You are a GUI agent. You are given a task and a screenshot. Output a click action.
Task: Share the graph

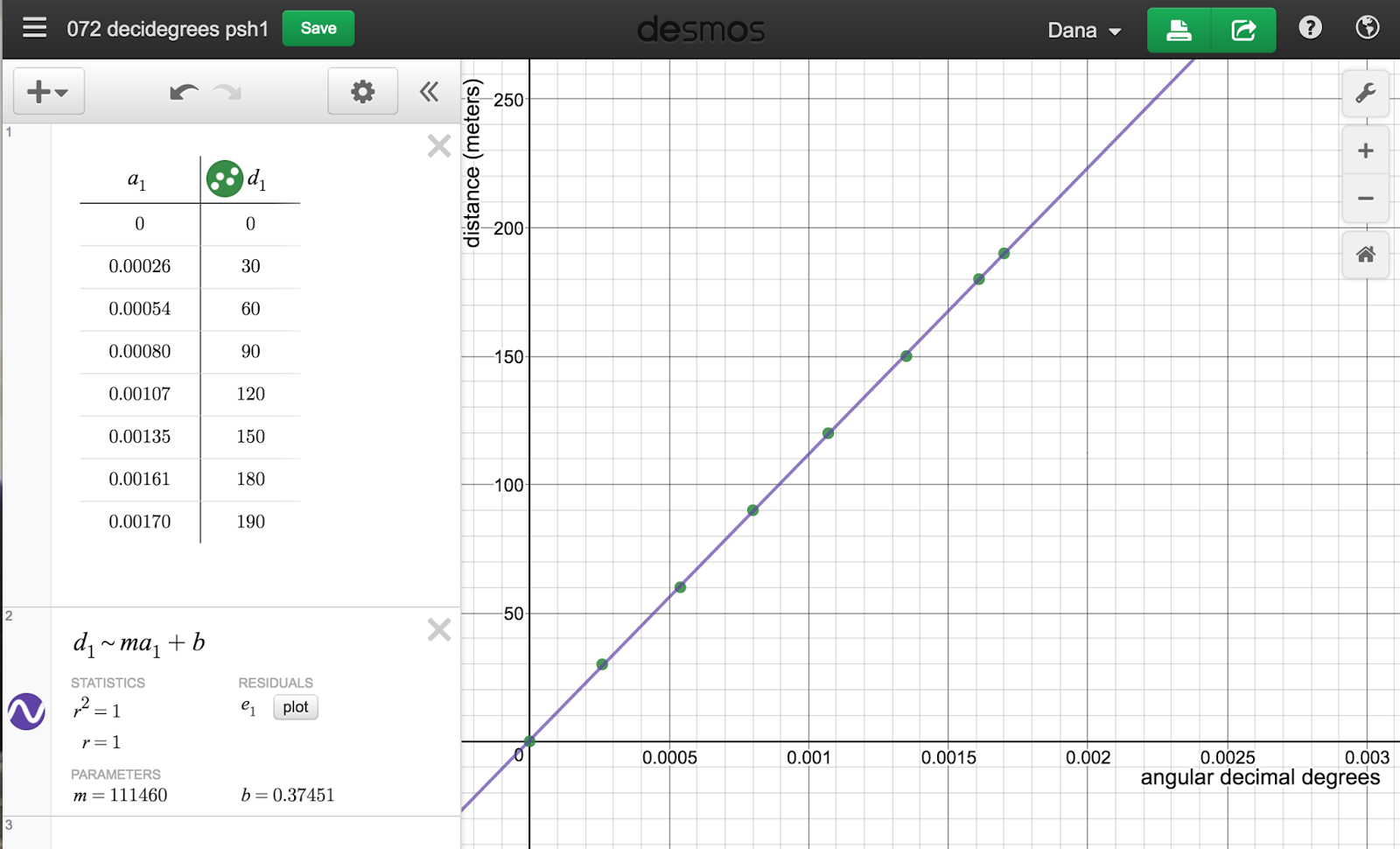tap(1243, 29)
